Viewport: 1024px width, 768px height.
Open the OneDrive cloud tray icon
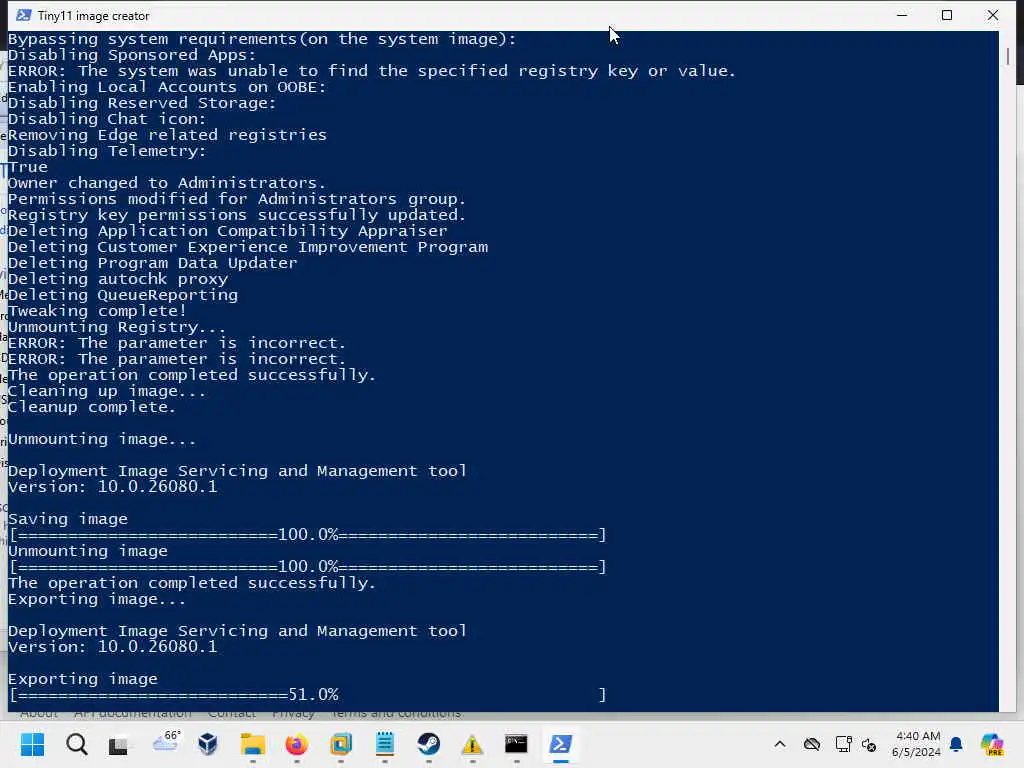click(812, 744)
